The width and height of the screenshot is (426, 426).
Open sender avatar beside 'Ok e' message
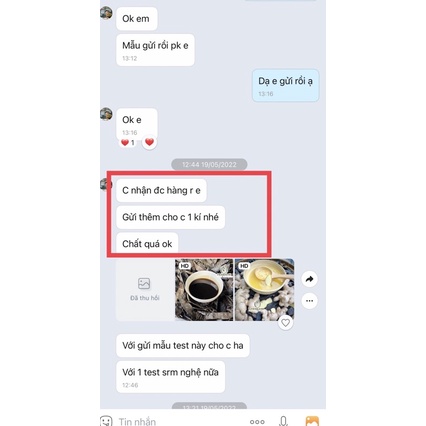(106, 114)
